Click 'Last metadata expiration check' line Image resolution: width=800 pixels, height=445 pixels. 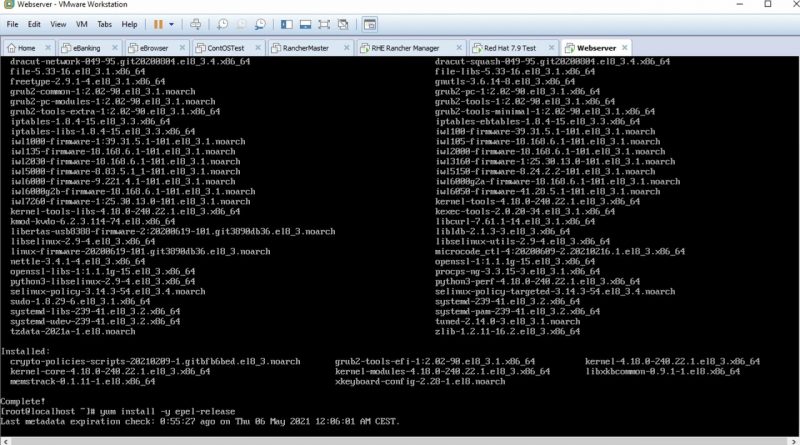pyautogui.click(x=200, y=422)
